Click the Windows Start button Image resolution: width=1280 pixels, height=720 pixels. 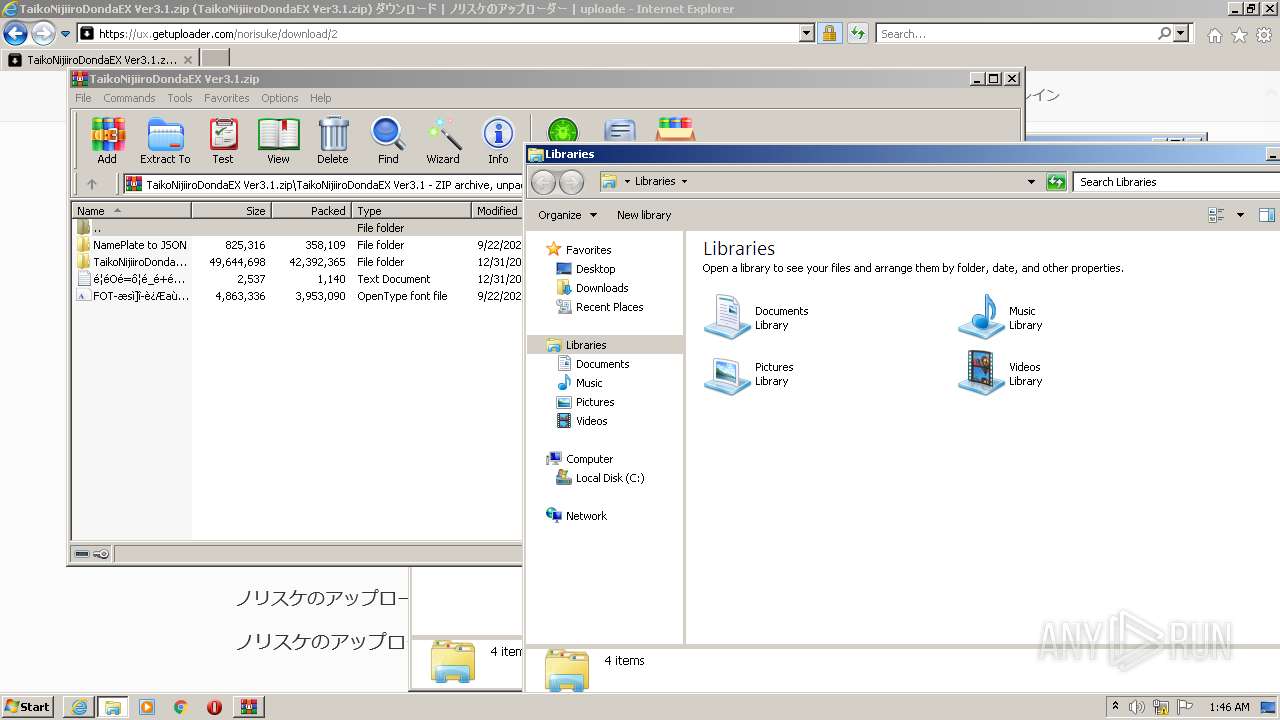[x=28, y=707]
